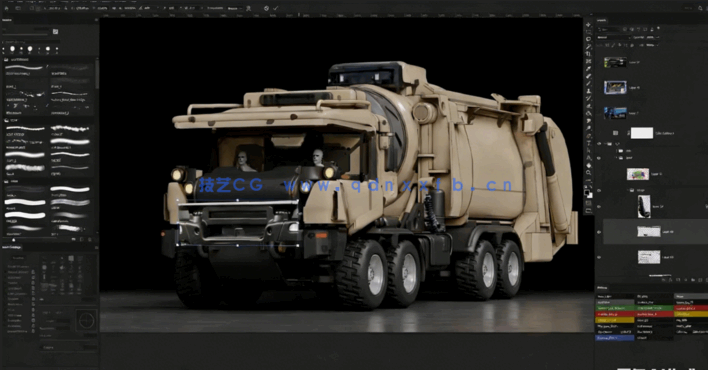Adjust the brush size slider in Brushes panel
This screenshot has height=370, width=708.
point(25,35)
